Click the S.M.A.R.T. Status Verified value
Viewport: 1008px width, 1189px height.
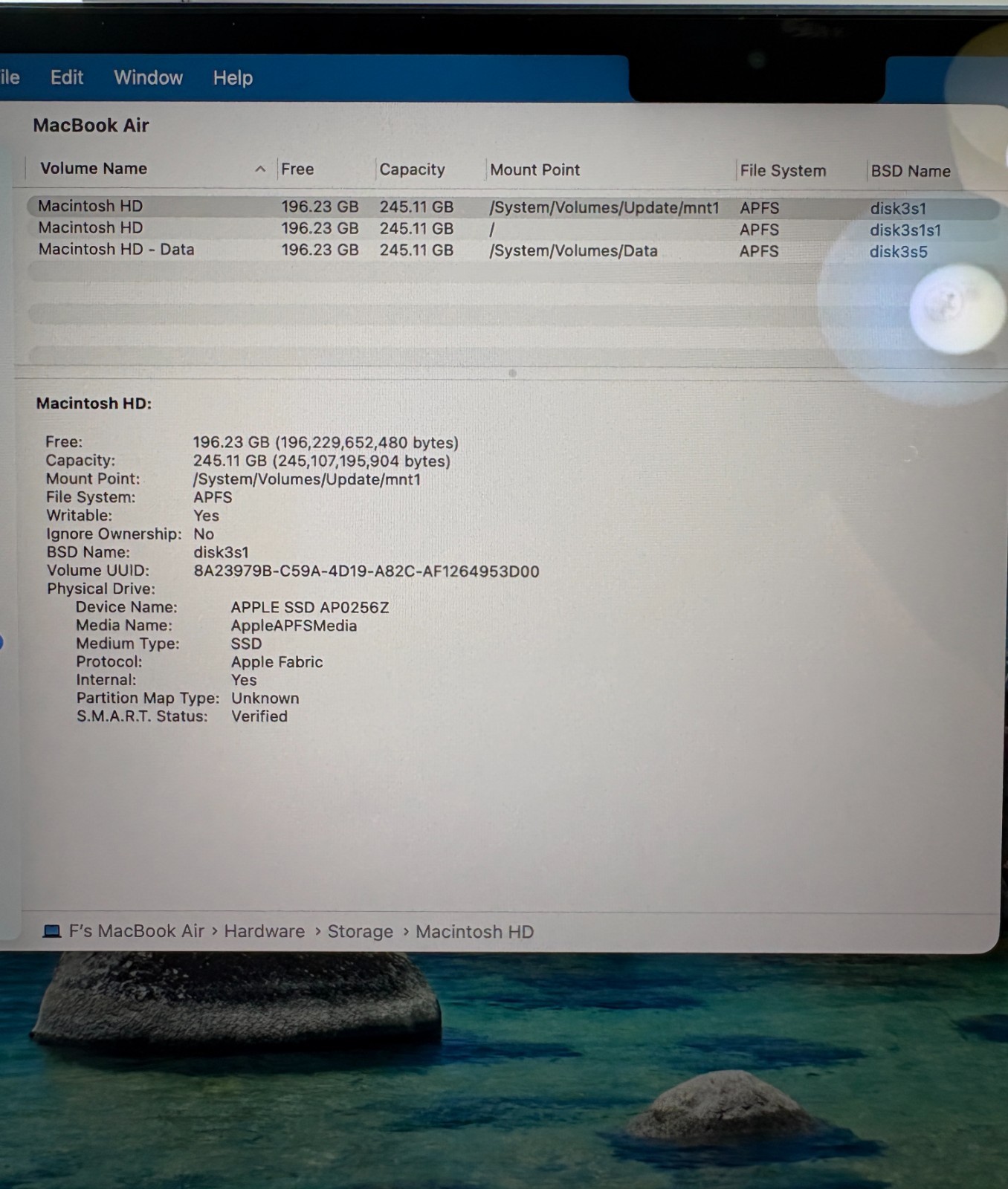point(259,716)
